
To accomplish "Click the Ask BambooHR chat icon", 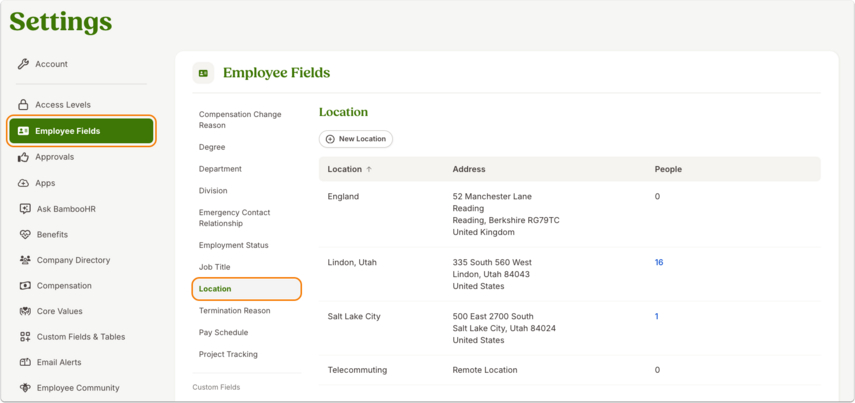I will 25,209.
